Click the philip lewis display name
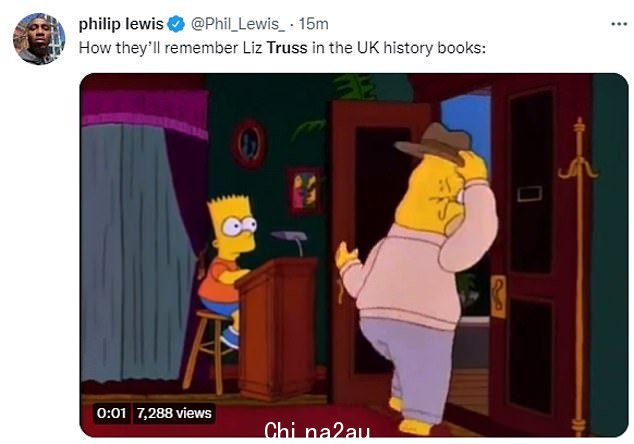634x444 pixels. tap(121, 24)
